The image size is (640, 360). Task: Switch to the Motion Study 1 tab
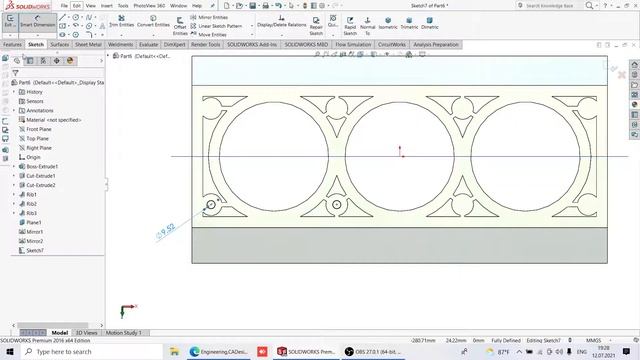(x=124, y=333)
